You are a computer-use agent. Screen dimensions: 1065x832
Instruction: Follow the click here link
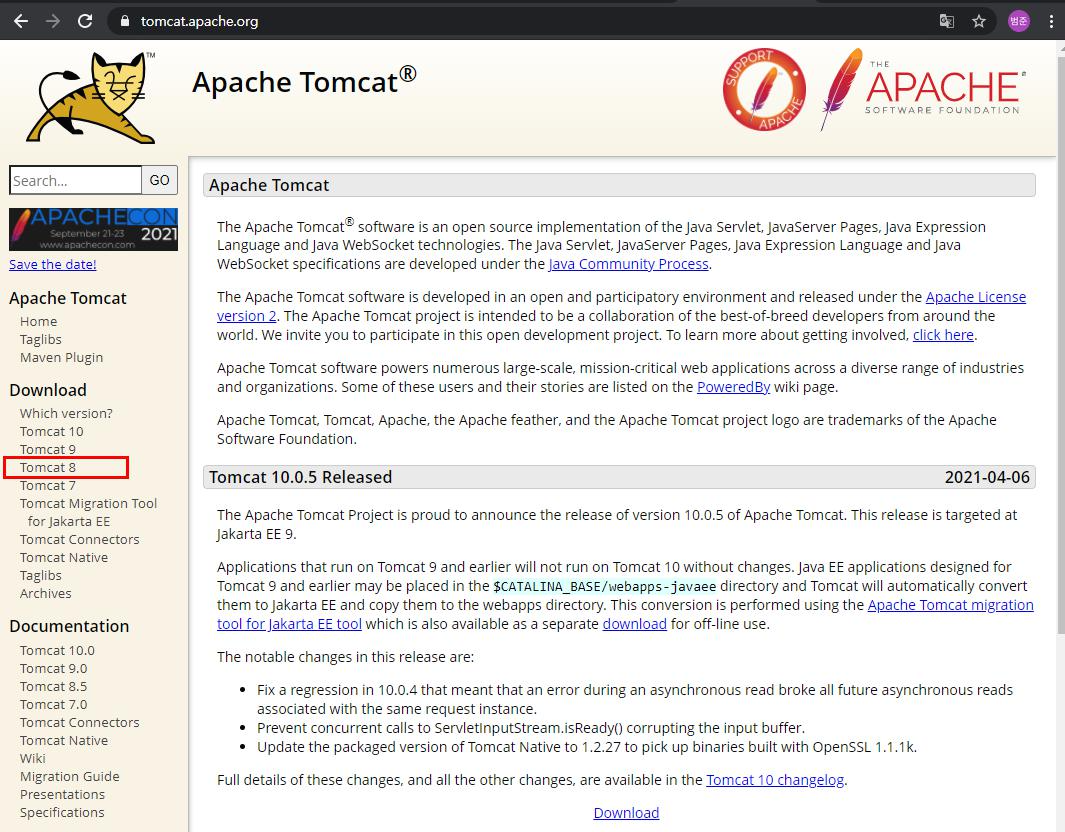[x=943, y=335]
